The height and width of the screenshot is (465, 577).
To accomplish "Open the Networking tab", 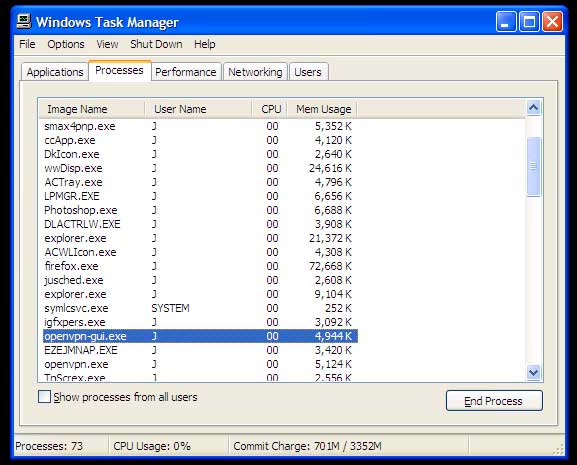I will pos(255,72).
